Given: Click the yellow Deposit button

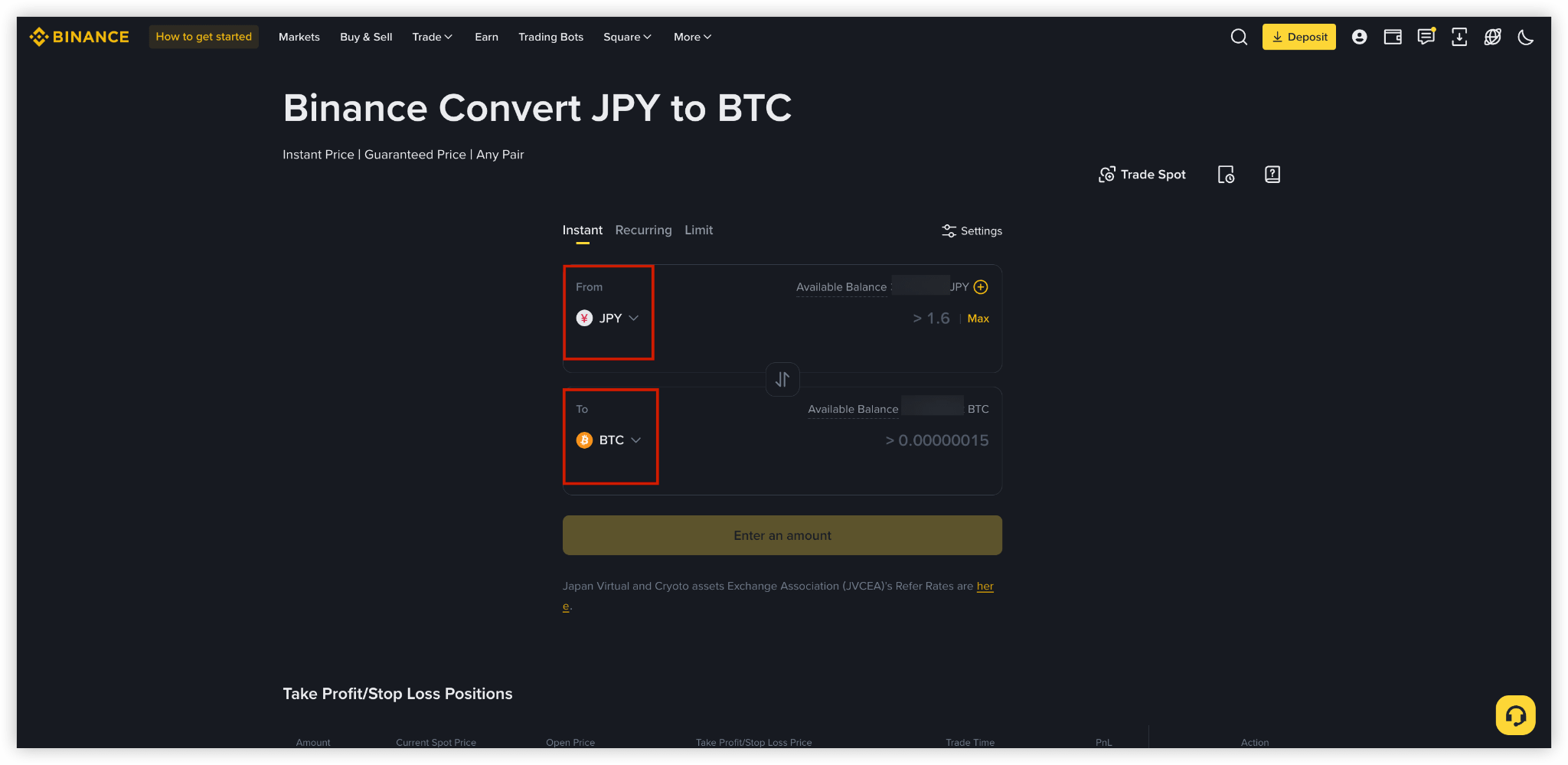Looking at the screenshot, I should pos(1298,37).
